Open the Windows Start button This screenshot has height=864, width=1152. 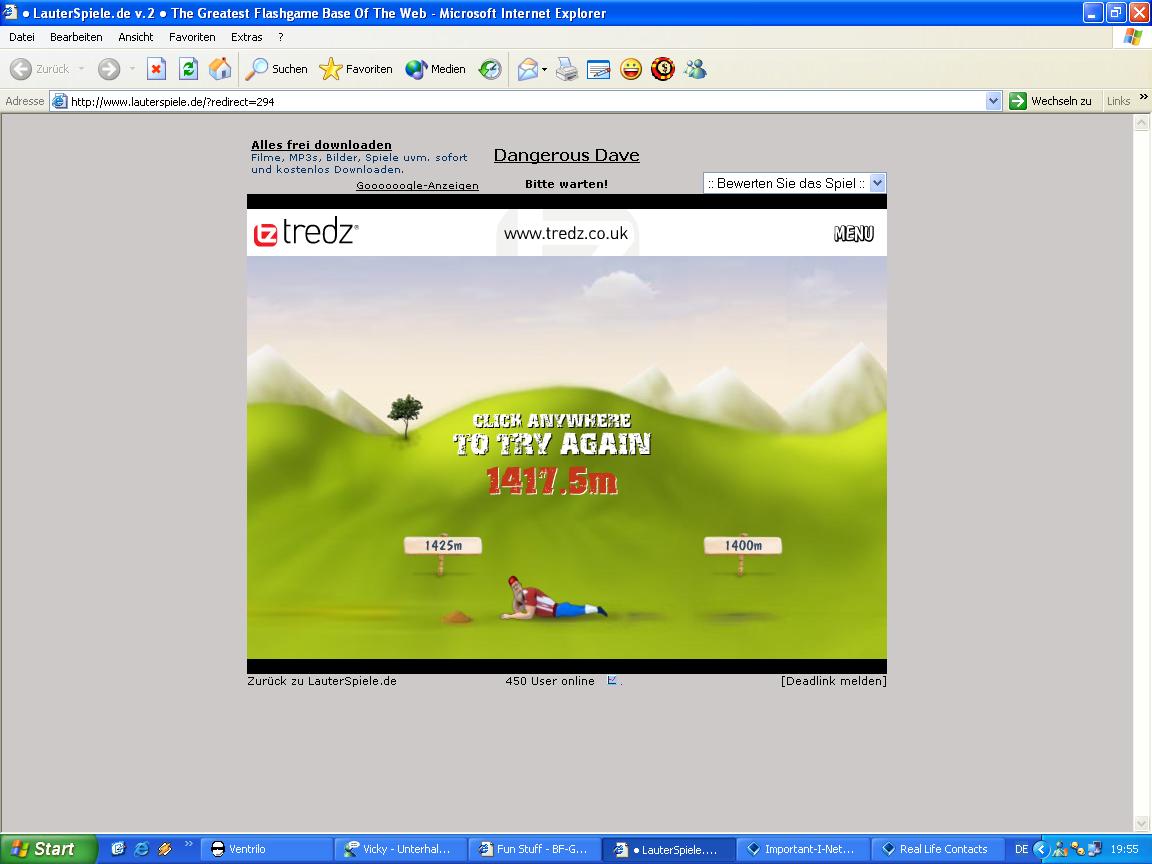(x=48, y=849)
